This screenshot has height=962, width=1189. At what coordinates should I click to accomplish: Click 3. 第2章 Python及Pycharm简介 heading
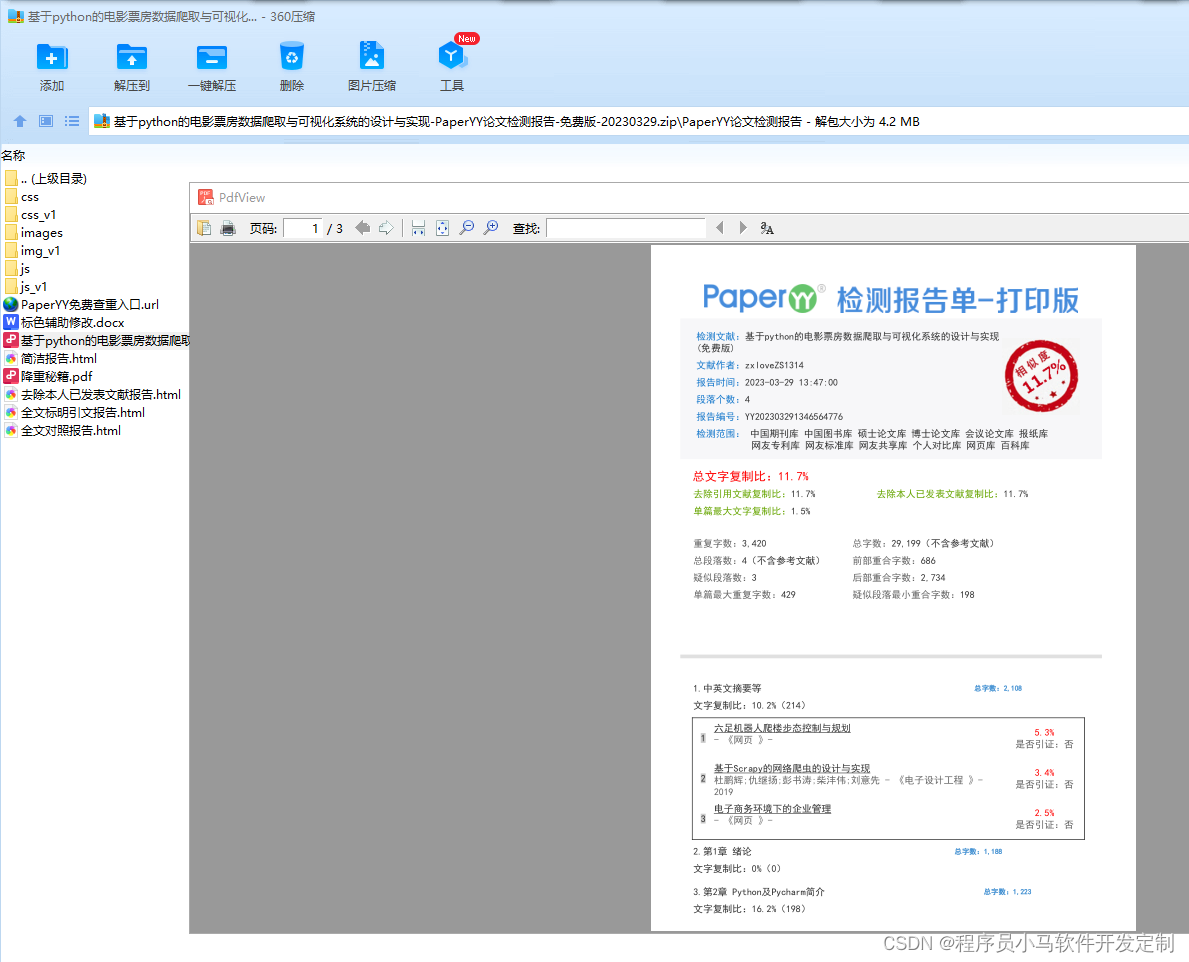[758, 891]
